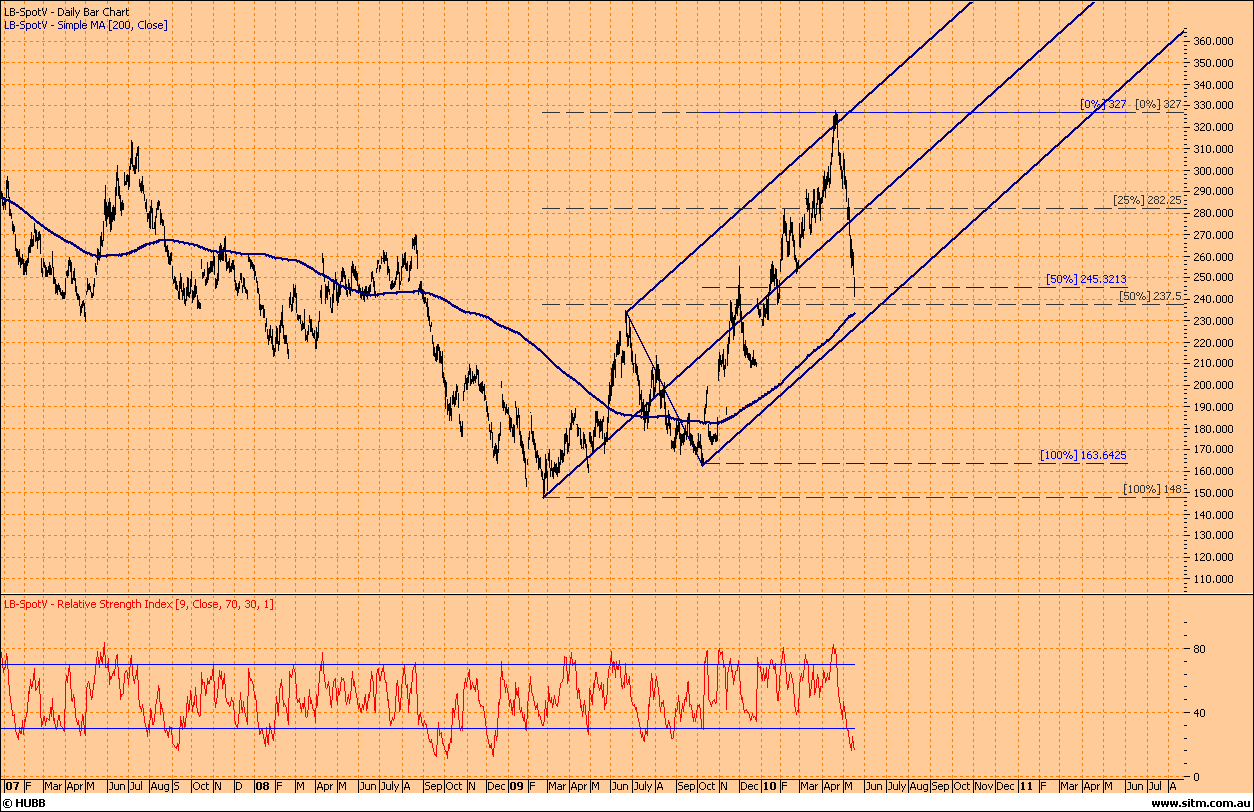Select the 130.000 price axis label

1214,537
